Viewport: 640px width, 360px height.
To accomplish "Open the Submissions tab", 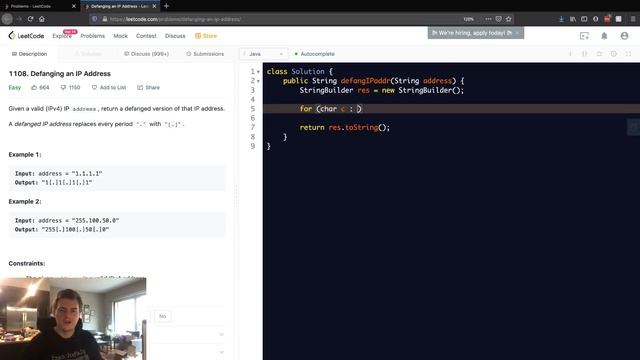I will coord(205,54).
